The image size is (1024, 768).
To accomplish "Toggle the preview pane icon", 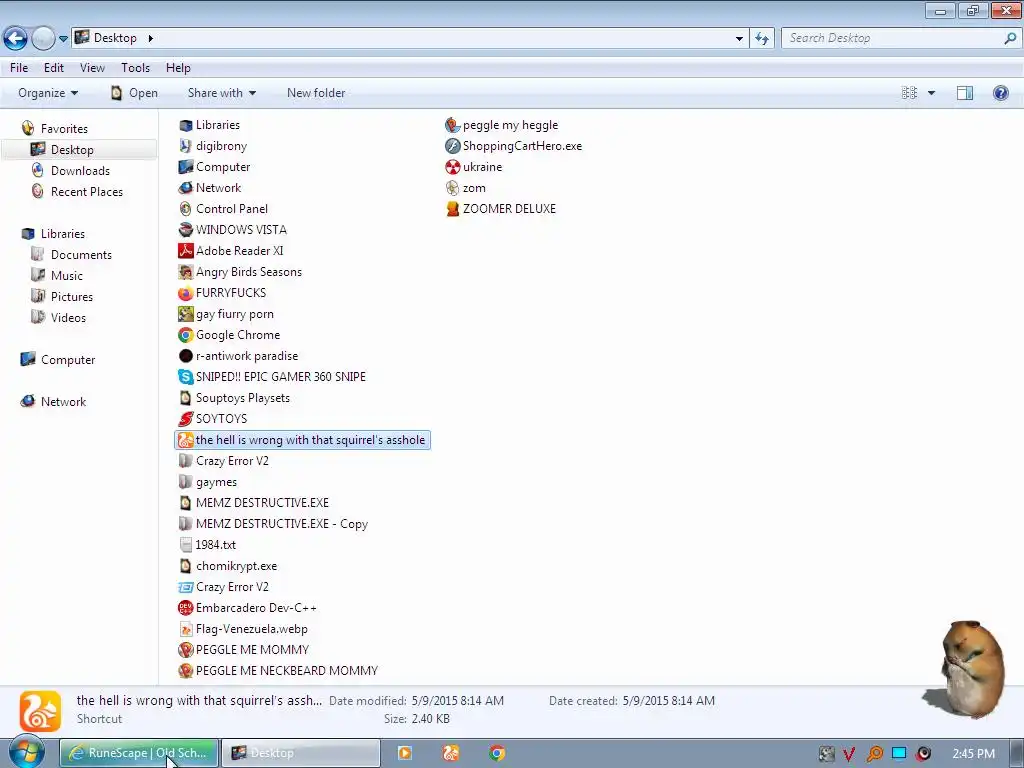I will (965, 93).
